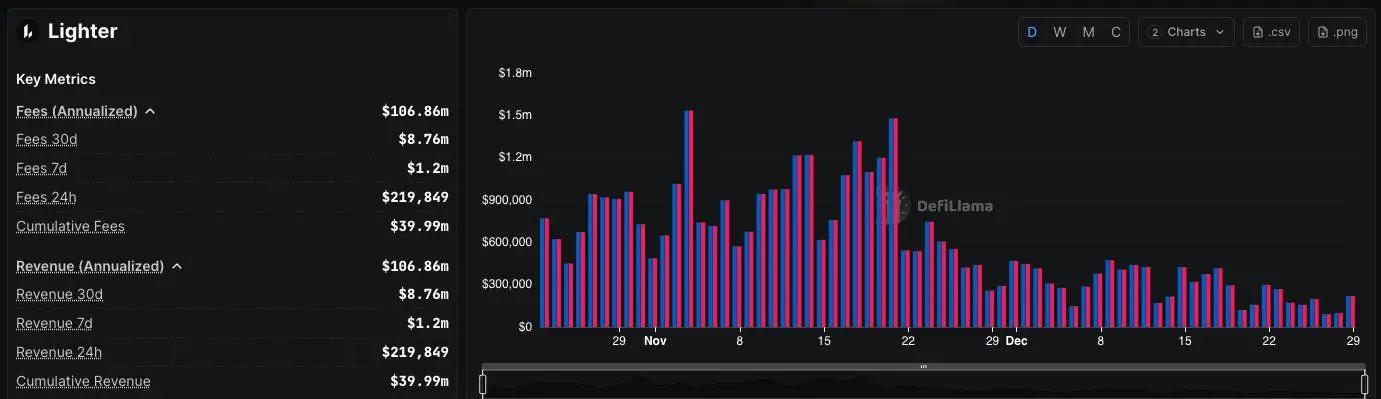Click the $300,000 y-axis label
Viewport: 1381px width, 399px height.
507,284
